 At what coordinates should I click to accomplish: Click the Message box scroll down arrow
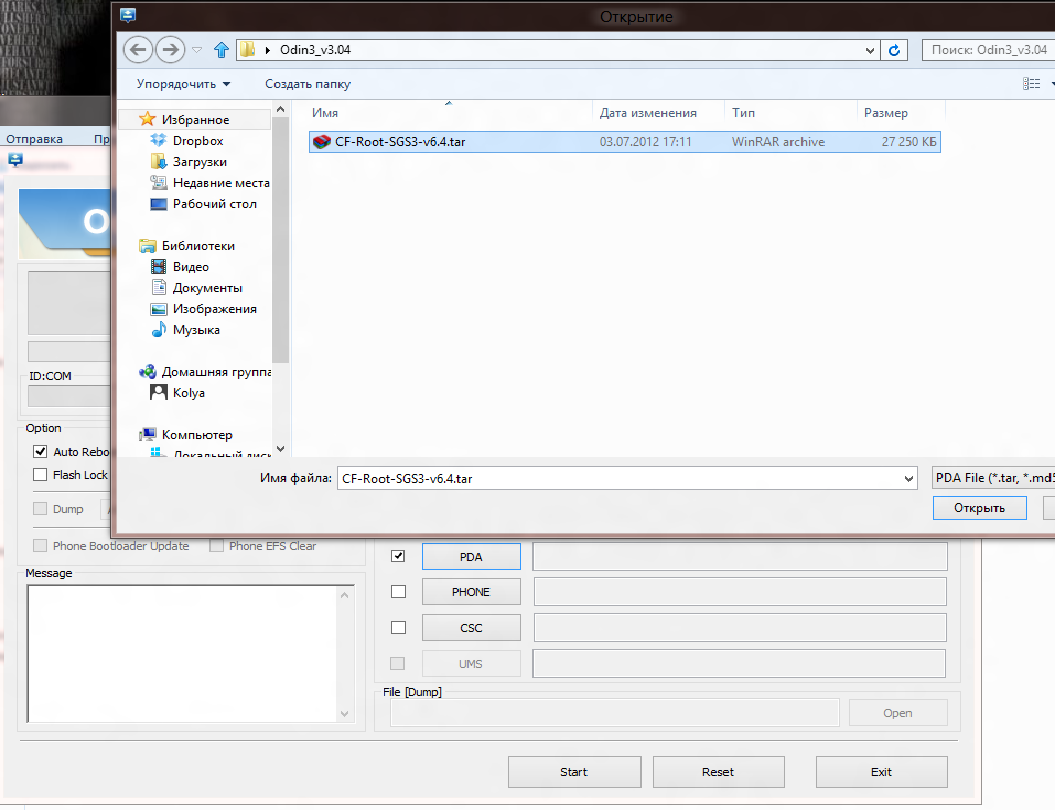(344, 714)
